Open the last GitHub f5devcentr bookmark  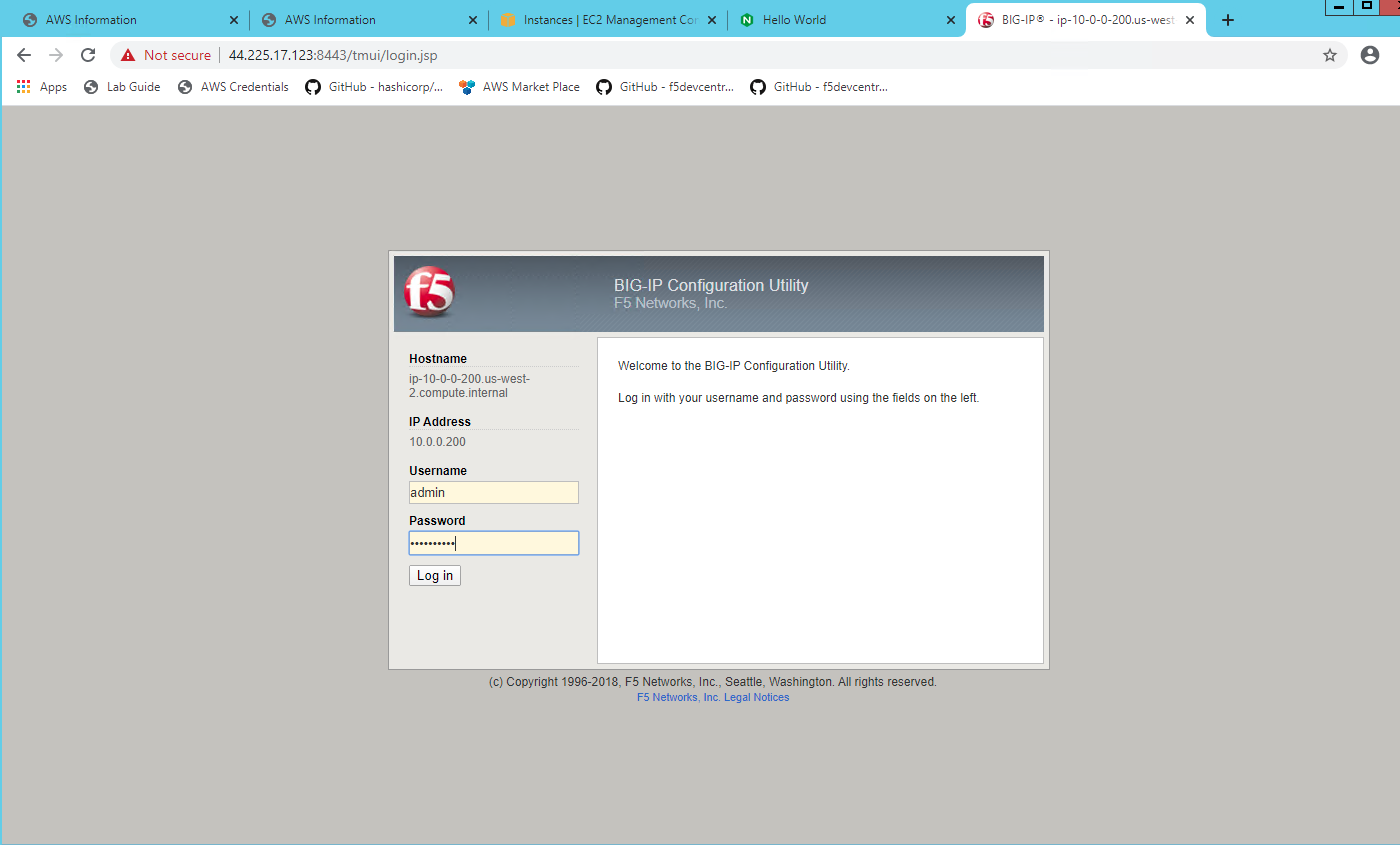point(819,87)
